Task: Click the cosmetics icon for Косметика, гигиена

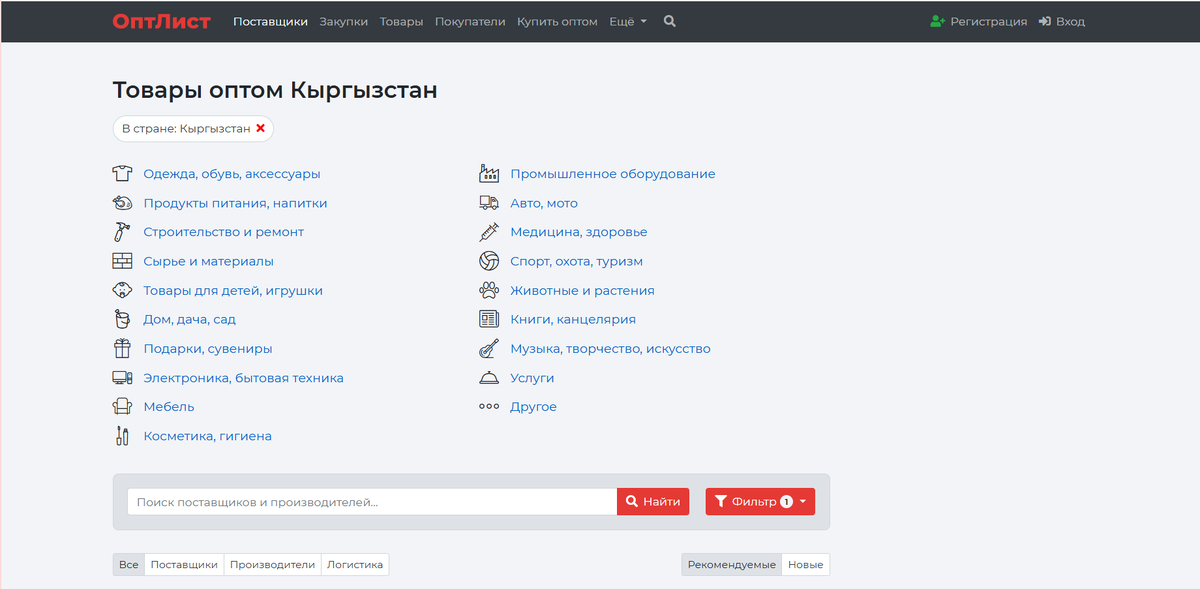Action: (x=122, y=436)
